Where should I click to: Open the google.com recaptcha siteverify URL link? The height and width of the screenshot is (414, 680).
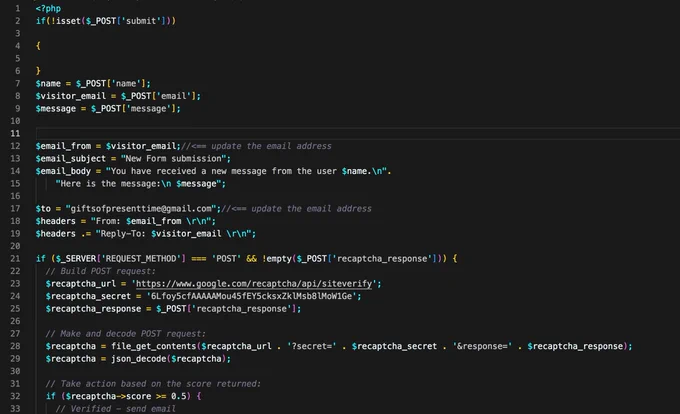pos(254,284)
